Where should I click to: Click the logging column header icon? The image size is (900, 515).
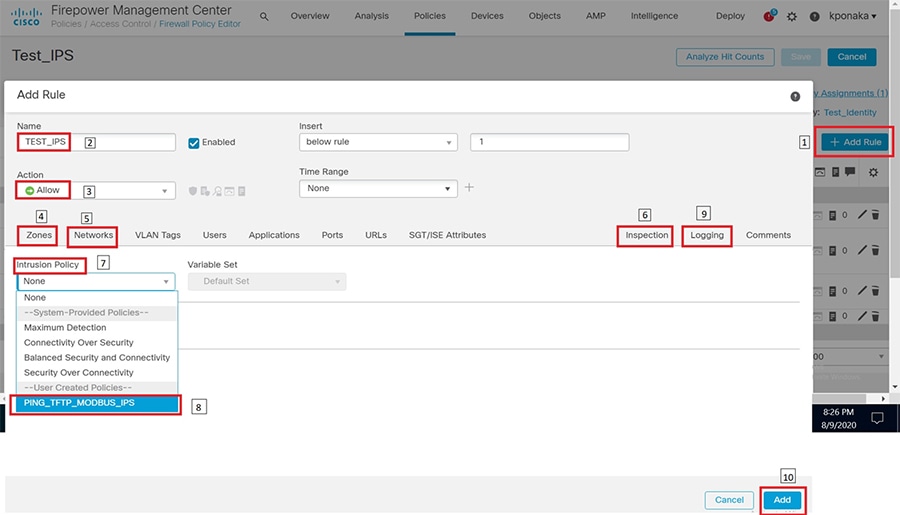tap(836, 172)
